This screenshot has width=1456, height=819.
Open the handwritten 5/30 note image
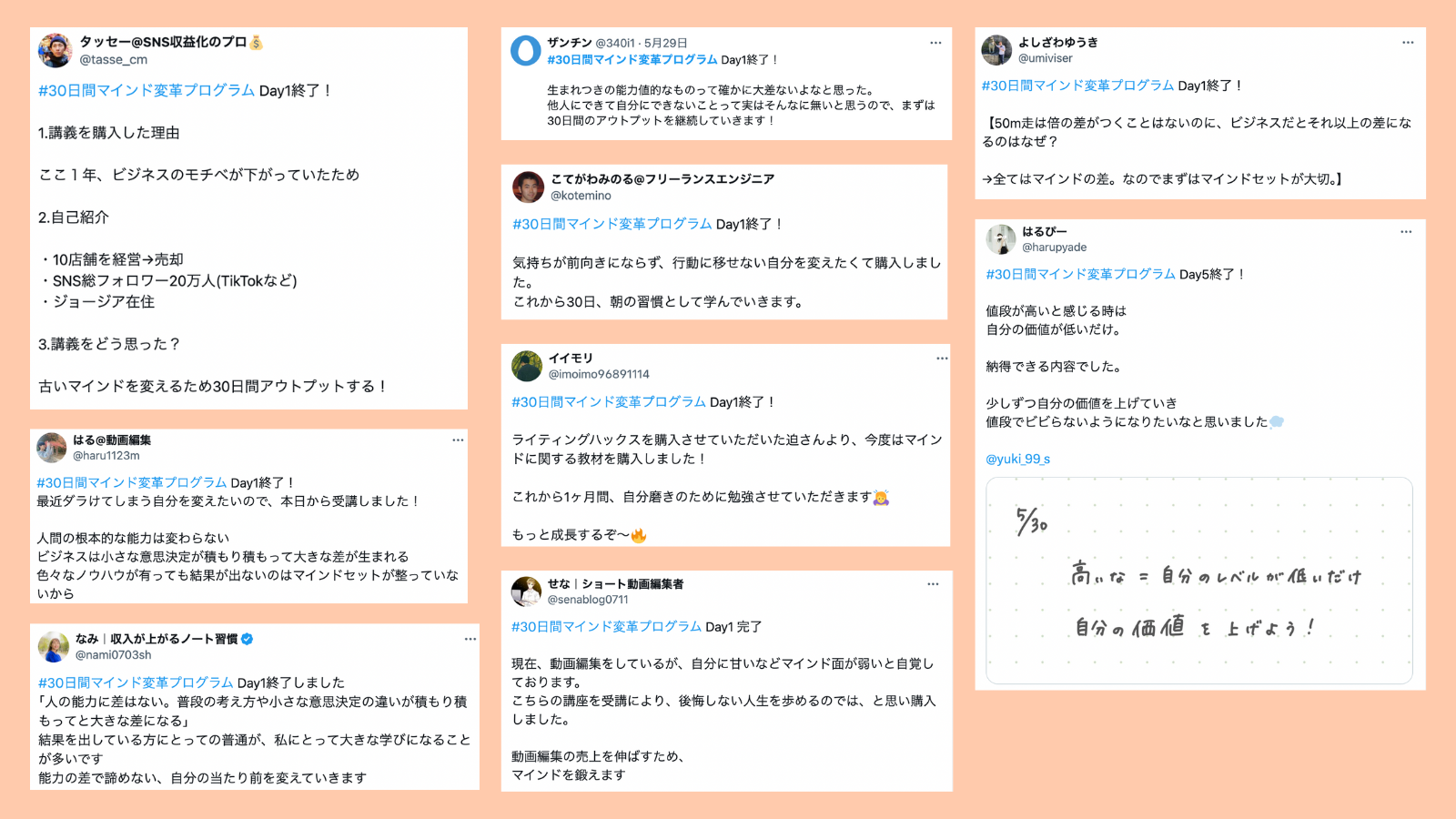pyautogui.click(x=1198, y=581)
